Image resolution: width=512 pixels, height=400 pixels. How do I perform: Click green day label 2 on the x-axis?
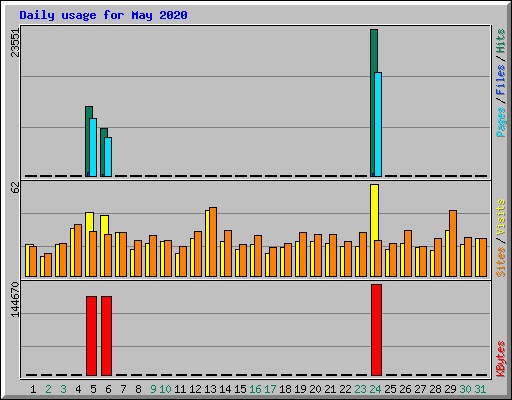[x=48, y=389]
